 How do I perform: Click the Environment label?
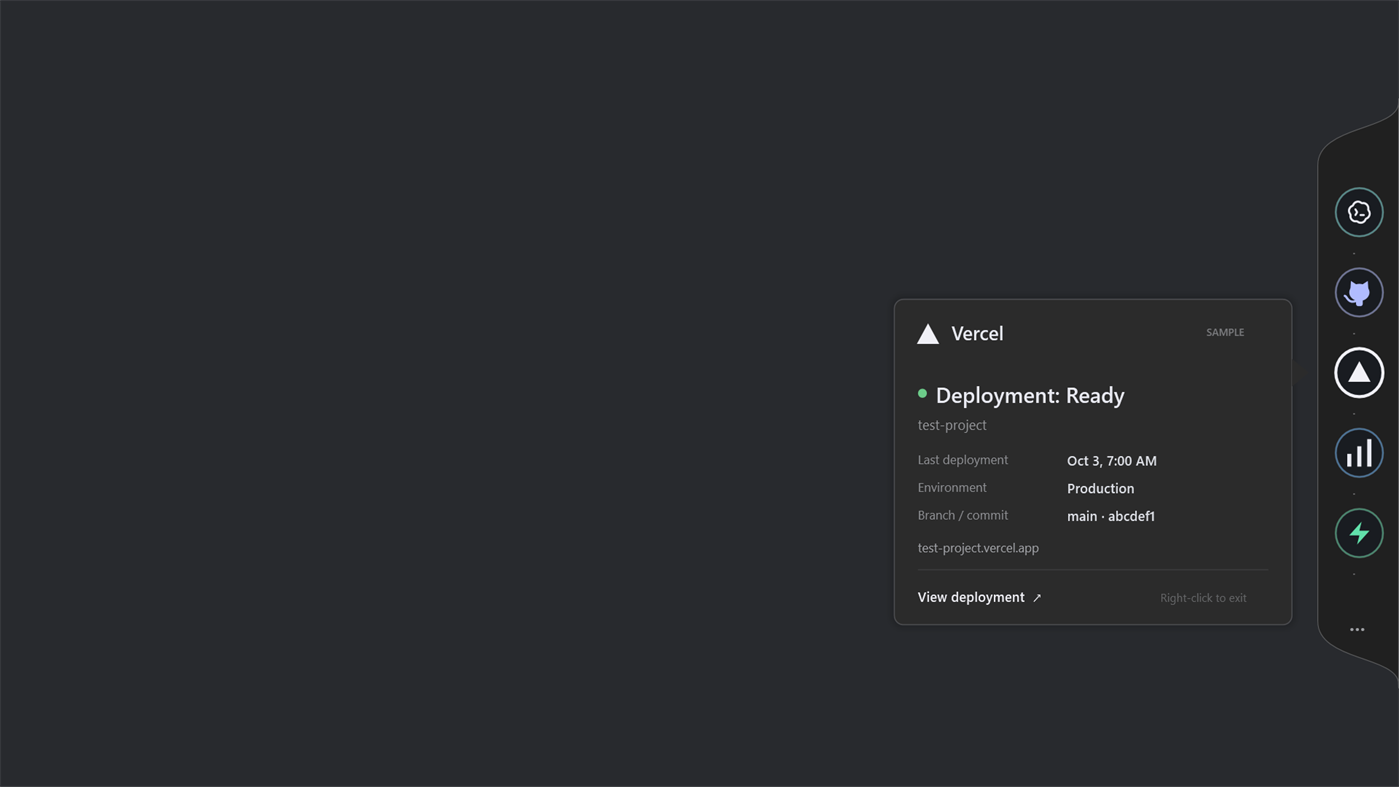pos(952,488)
